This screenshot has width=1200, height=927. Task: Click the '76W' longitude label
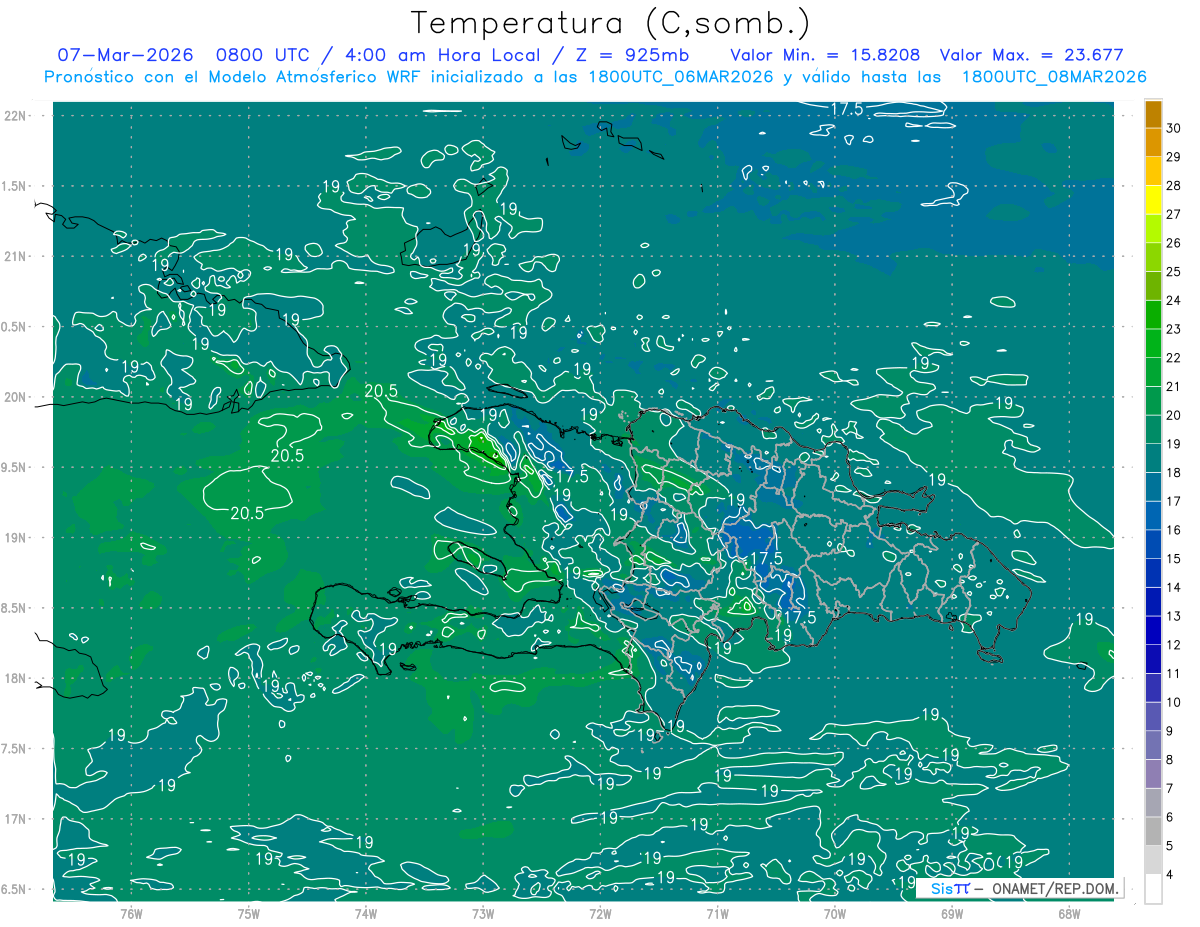[x=131, y=914]
